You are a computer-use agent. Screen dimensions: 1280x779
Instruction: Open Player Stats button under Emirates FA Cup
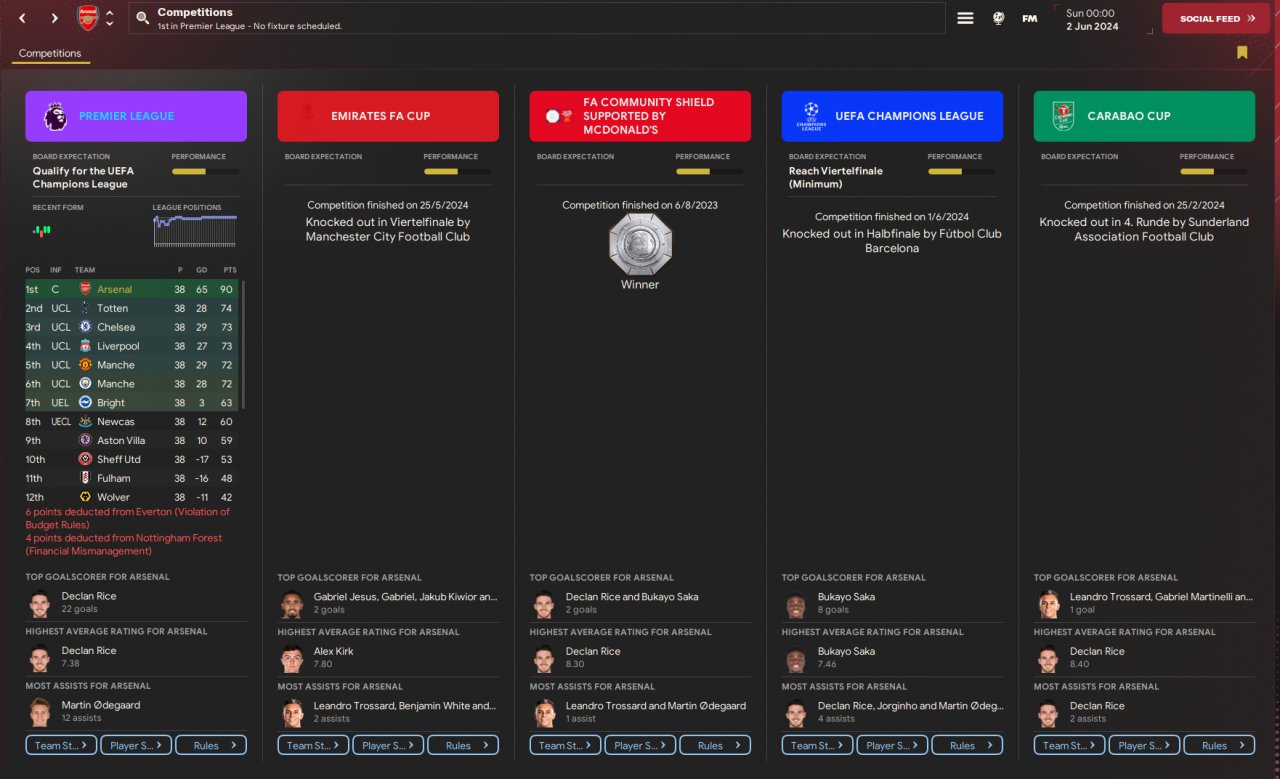tap(388, 745)
